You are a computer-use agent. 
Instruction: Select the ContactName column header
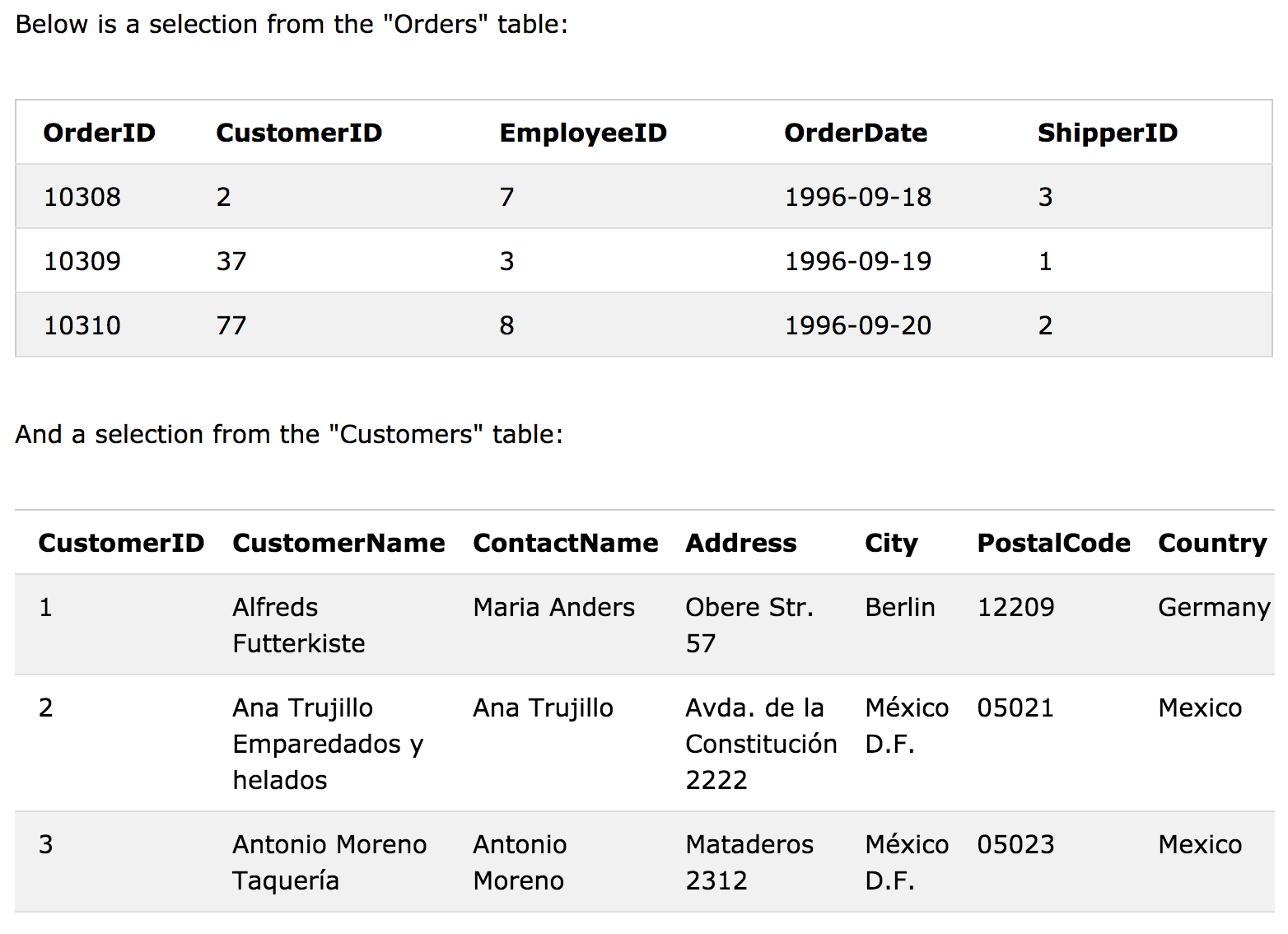coord(565,543)
